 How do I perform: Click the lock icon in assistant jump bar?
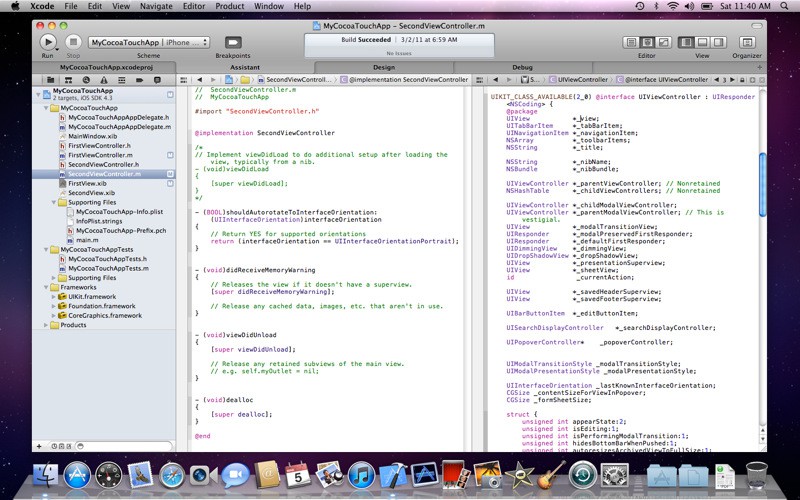(742, 80)
